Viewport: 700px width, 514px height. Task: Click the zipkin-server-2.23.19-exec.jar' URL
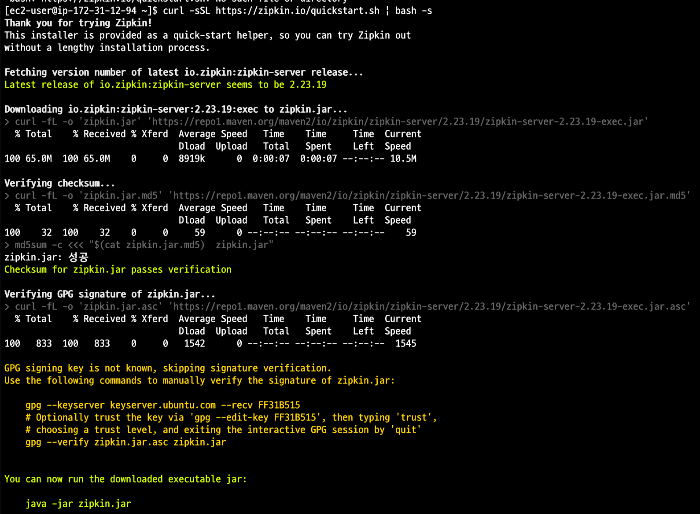[397, 121]
